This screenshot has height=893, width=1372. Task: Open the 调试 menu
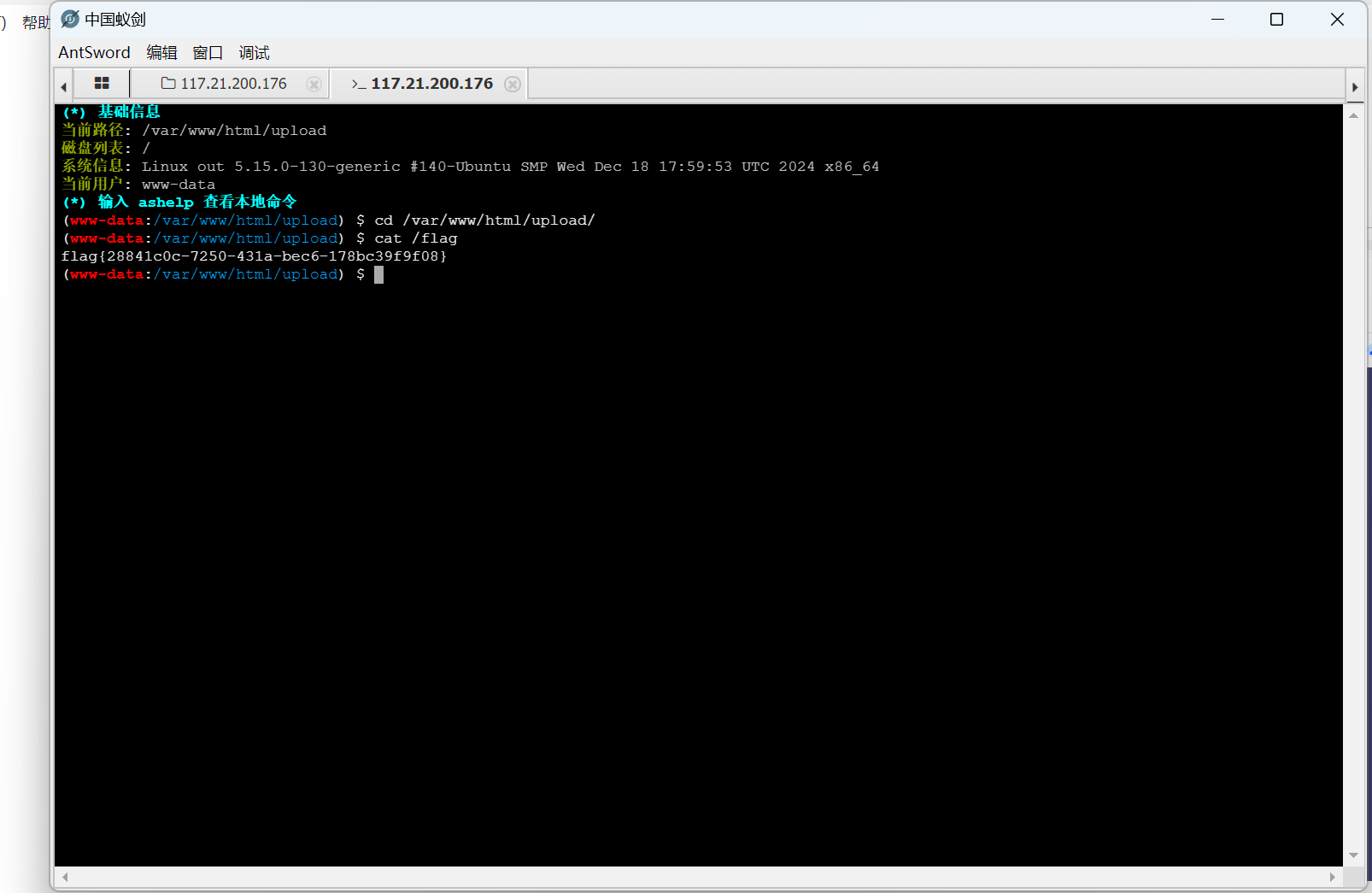click(254, 53)
